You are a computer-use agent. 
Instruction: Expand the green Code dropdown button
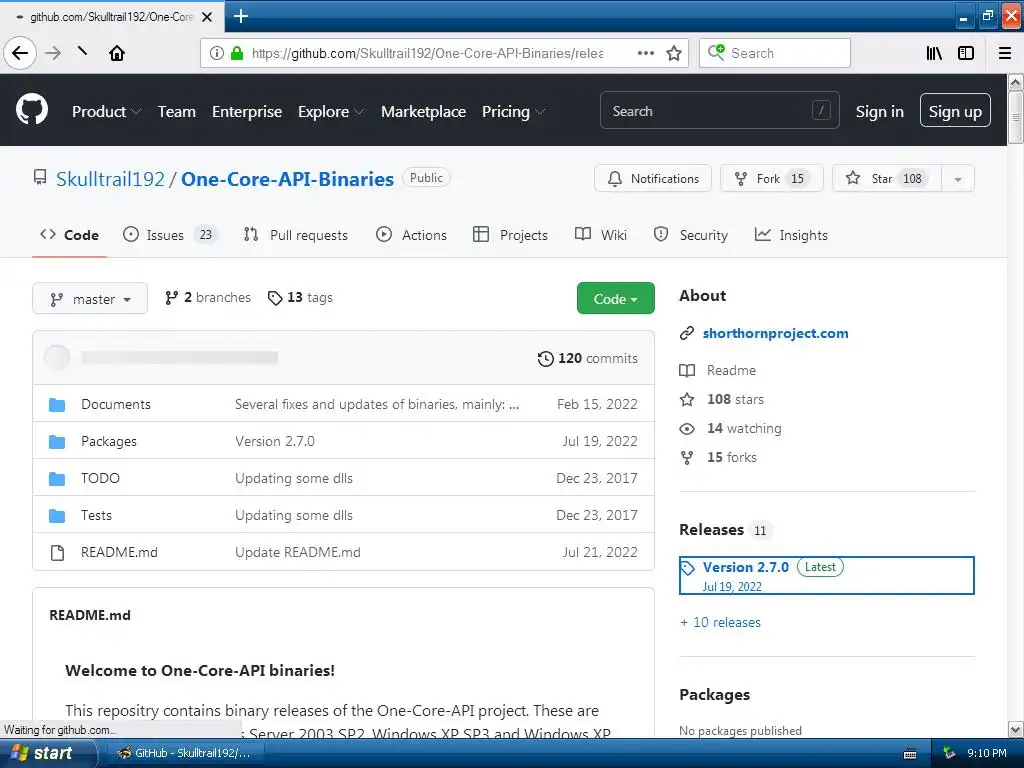(x=615, y=298)
